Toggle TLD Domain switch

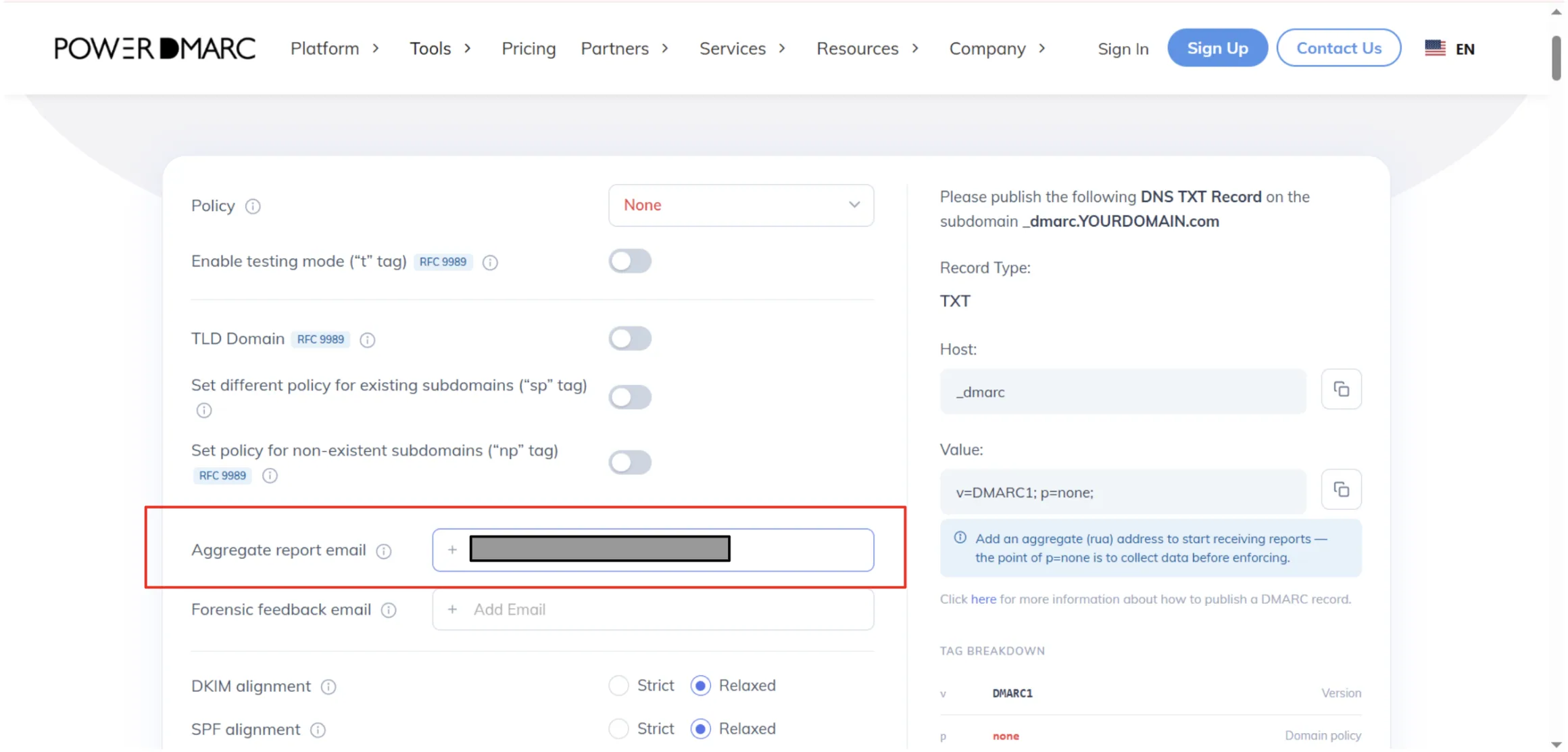coord(630,339)
